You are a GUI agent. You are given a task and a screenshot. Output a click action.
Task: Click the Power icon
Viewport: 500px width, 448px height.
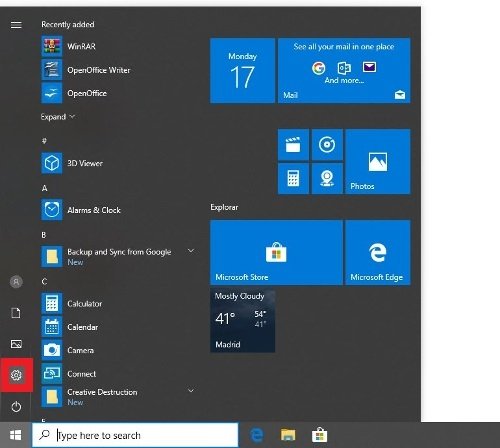click(x=16, y=407)
